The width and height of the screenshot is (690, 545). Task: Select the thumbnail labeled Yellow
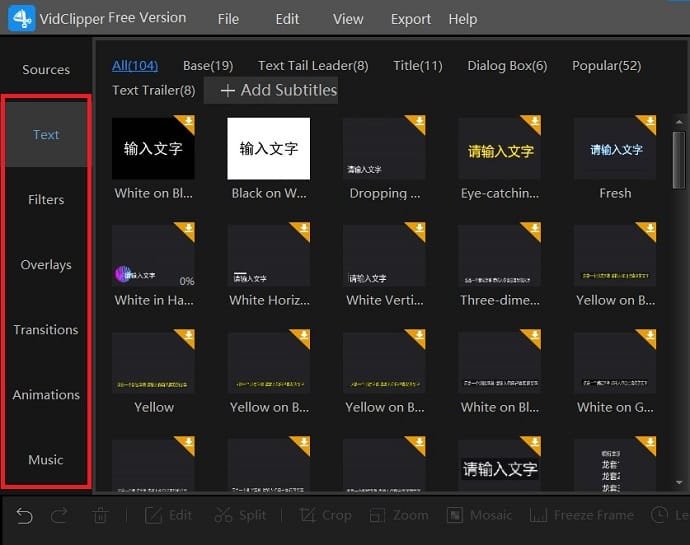click(153, 363)
